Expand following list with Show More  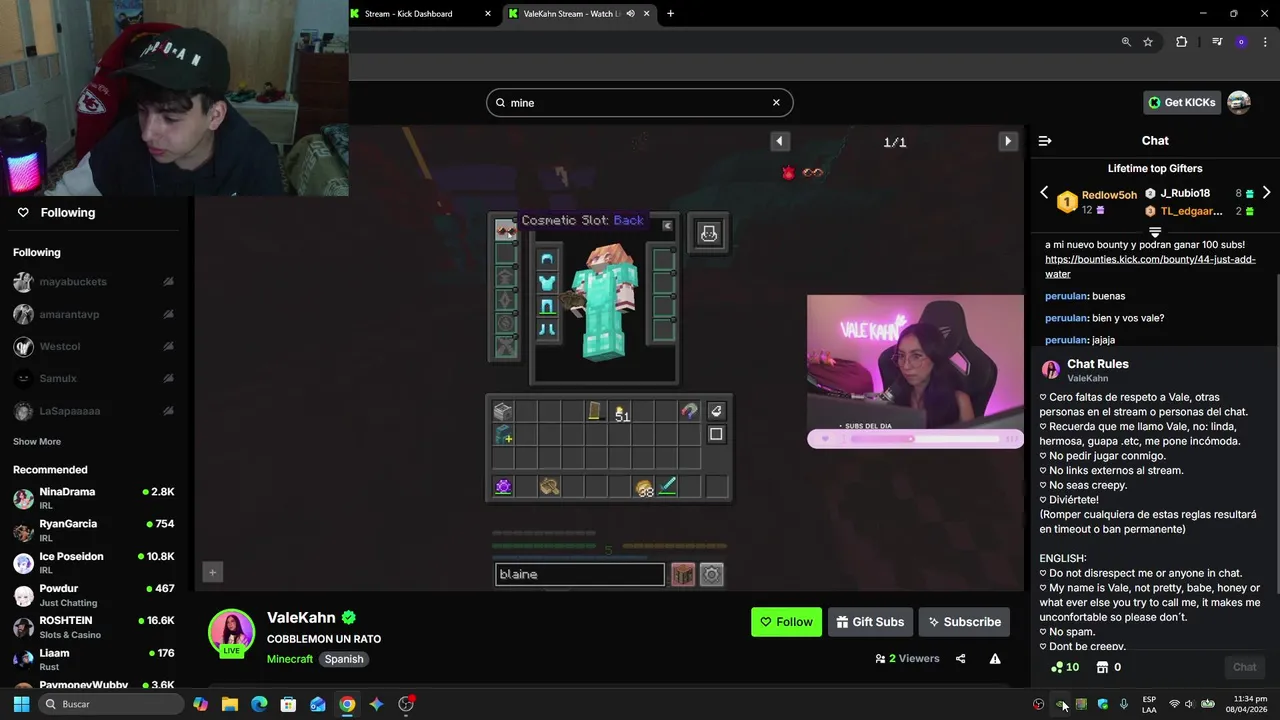(x=37, y=441)
